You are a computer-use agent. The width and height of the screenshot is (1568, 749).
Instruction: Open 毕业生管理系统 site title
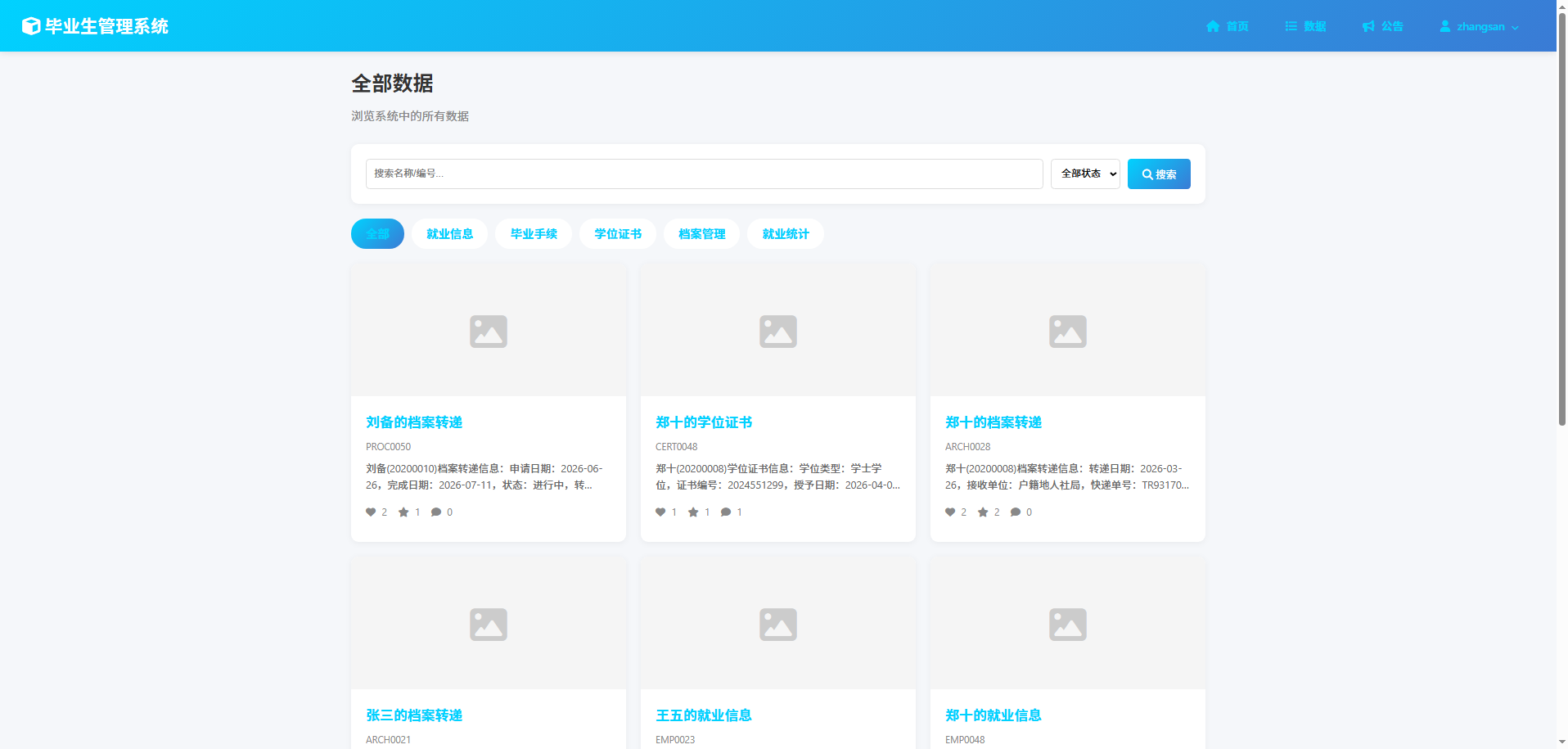pos(106,26)
